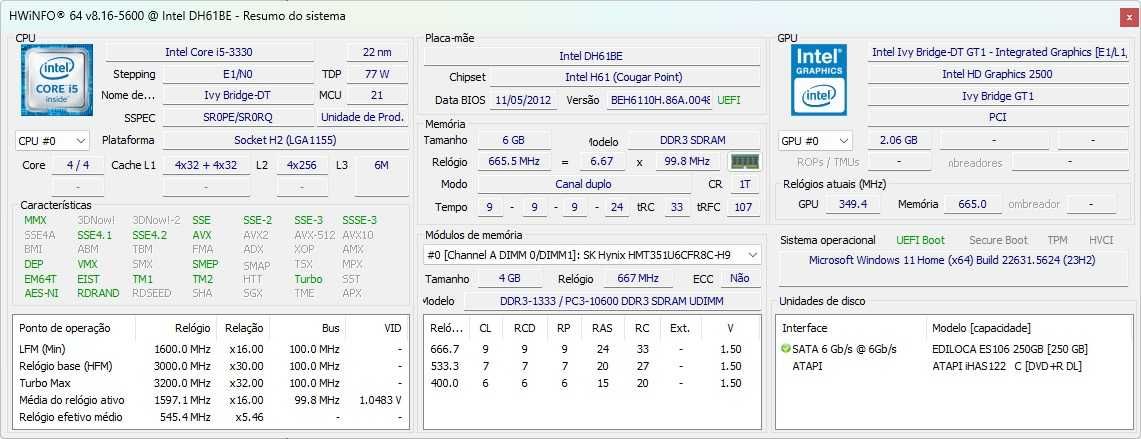Image resolution: width=1141 pixels, height=439 pixels.
Task: Click the DDR3-1333 / PC3-10600 module model field
Action: pos(612,301)
